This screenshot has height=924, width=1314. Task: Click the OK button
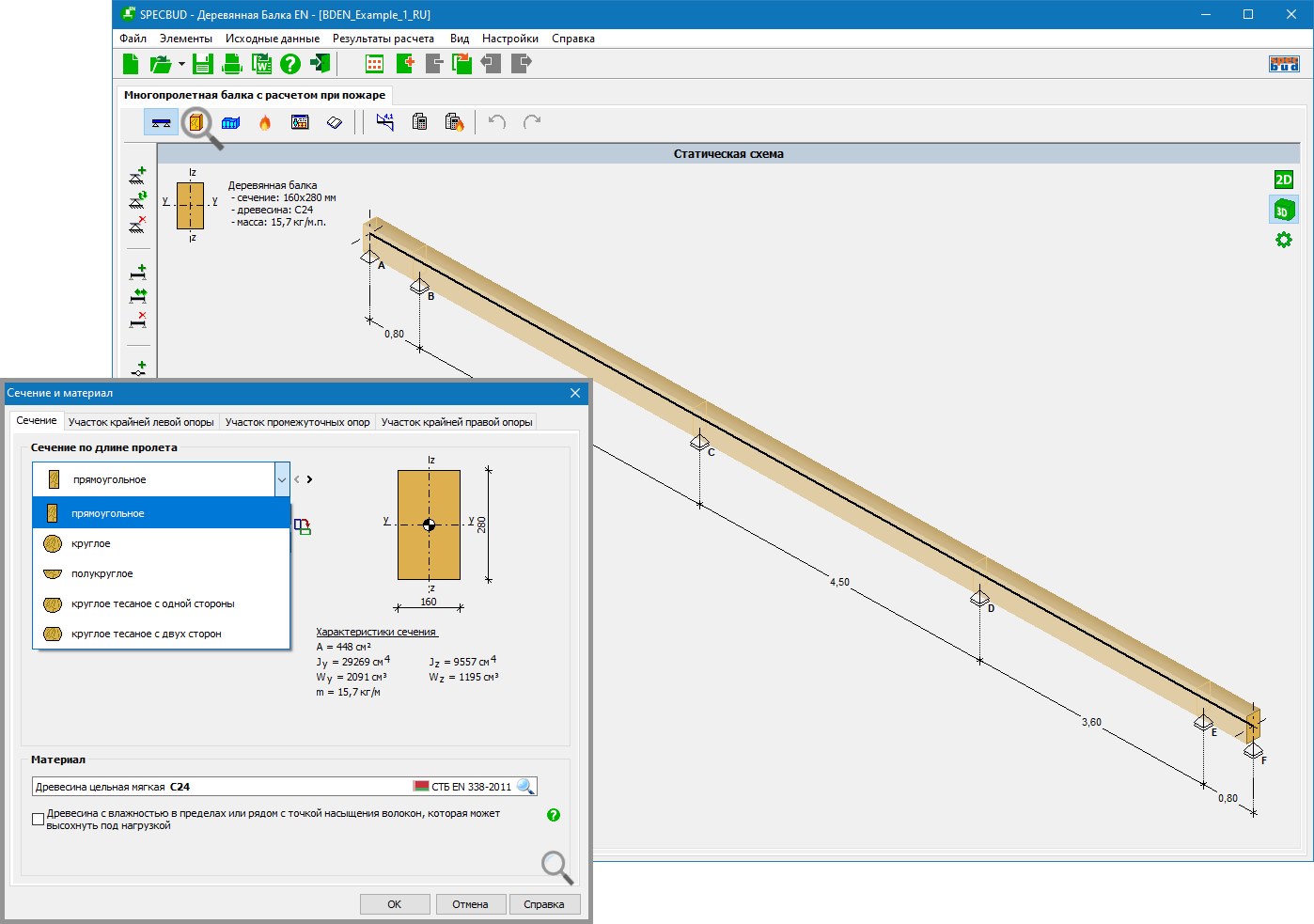click(394, 904)
